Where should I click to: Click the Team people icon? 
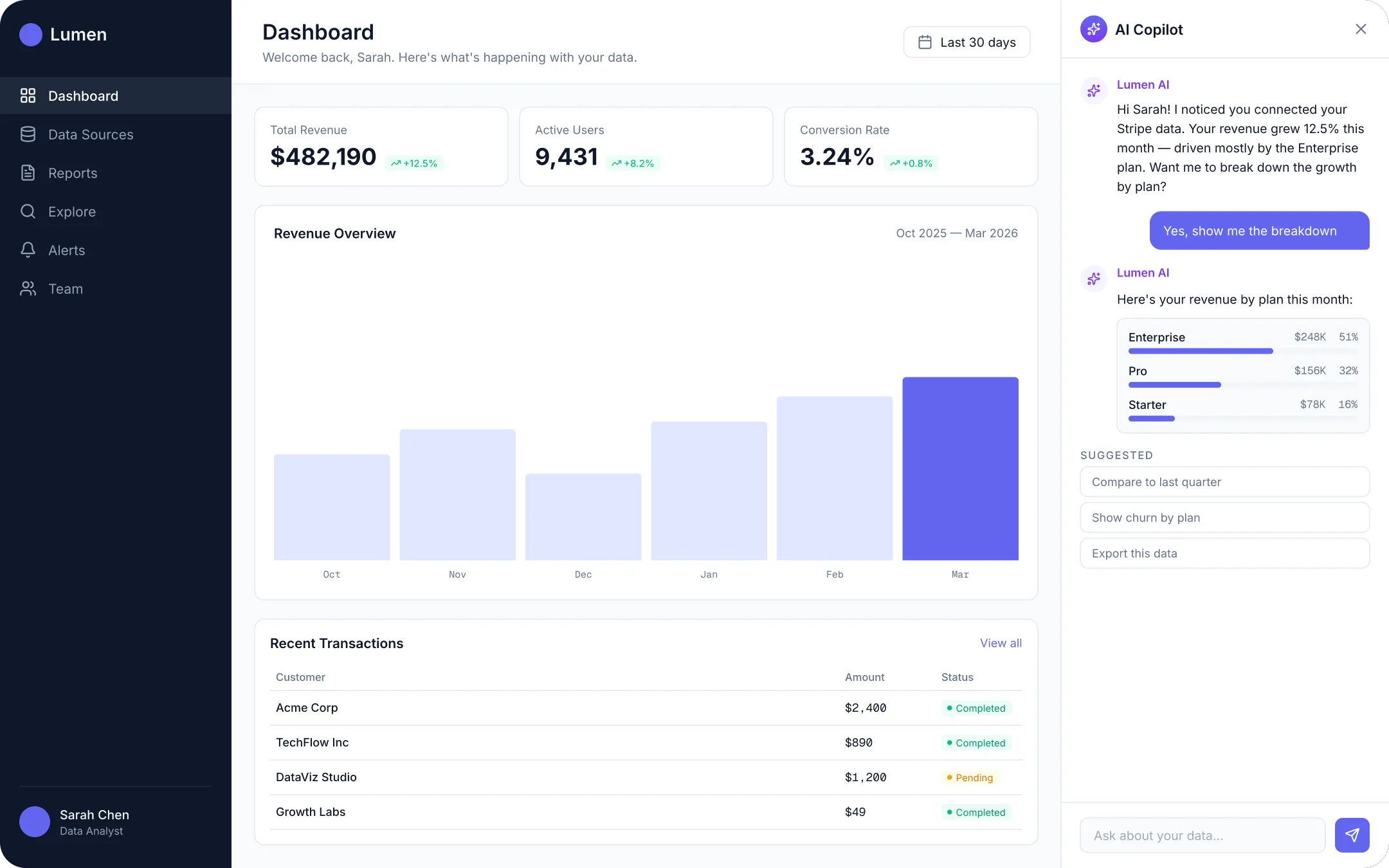(x=28, y=289)
